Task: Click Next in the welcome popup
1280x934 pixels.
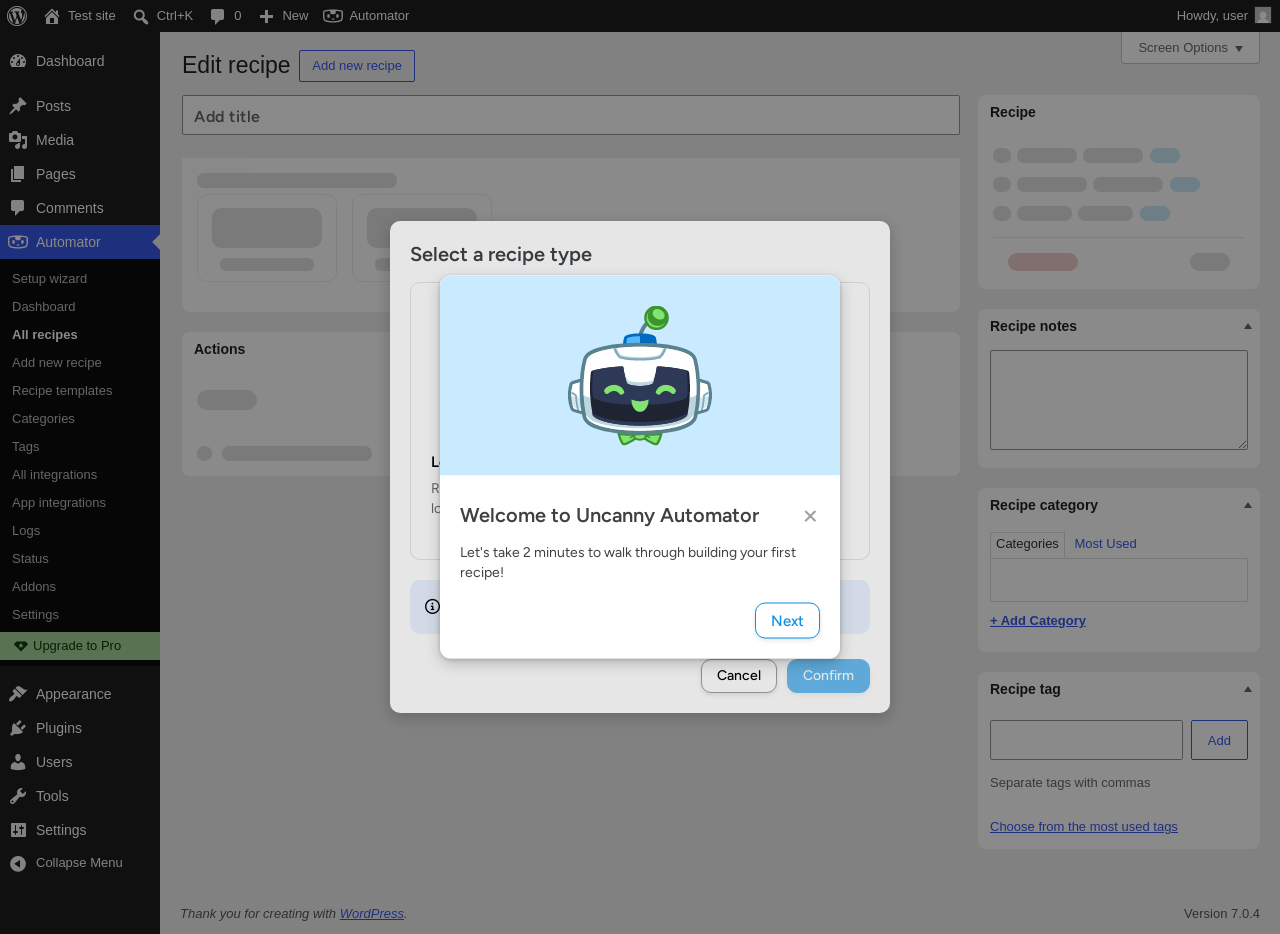Action: point(787,621)
